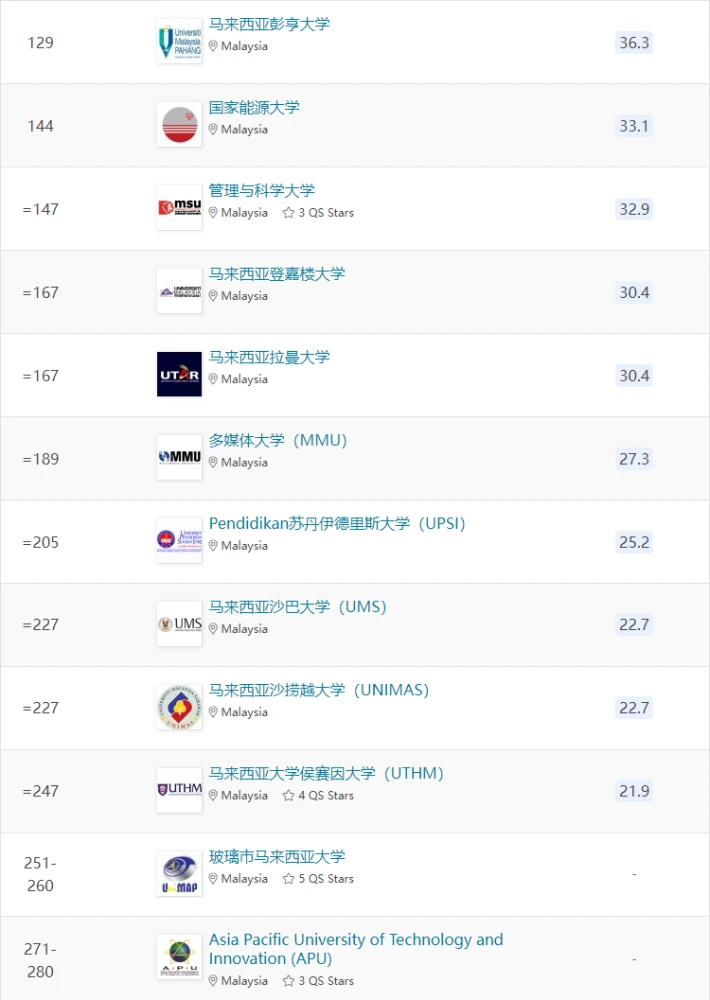Click rank =205

click(x=40, y=542)
